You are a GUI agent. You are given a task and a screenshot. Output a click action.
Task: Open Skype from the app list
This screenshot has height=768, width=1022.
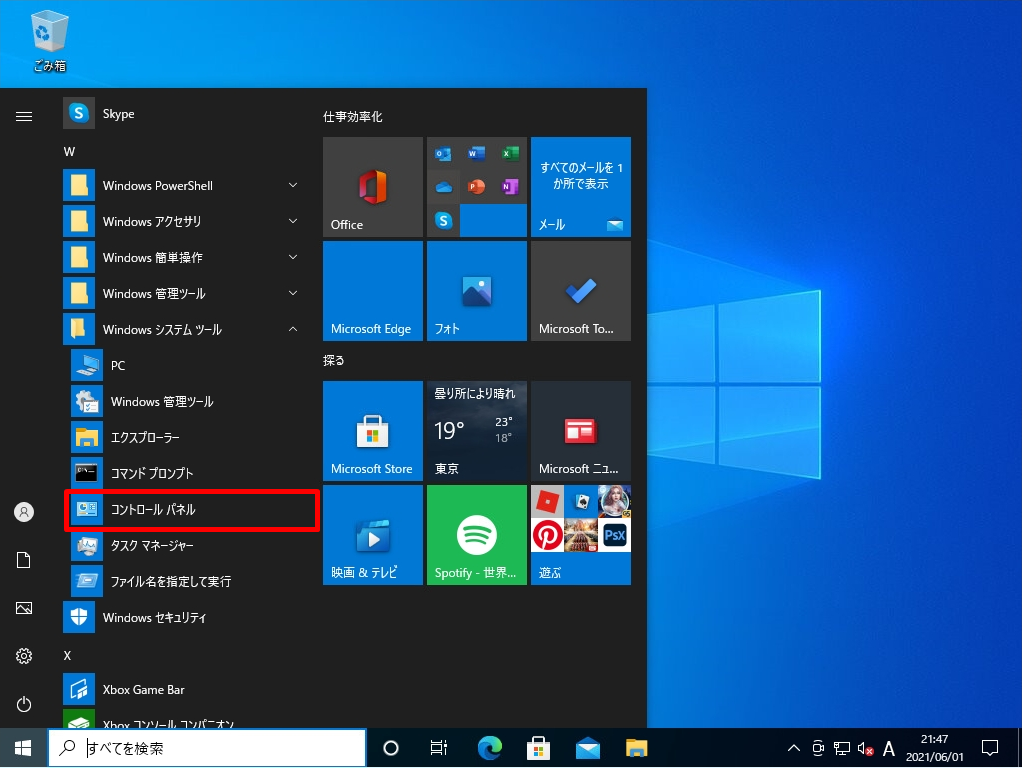[x=184, y=113]
